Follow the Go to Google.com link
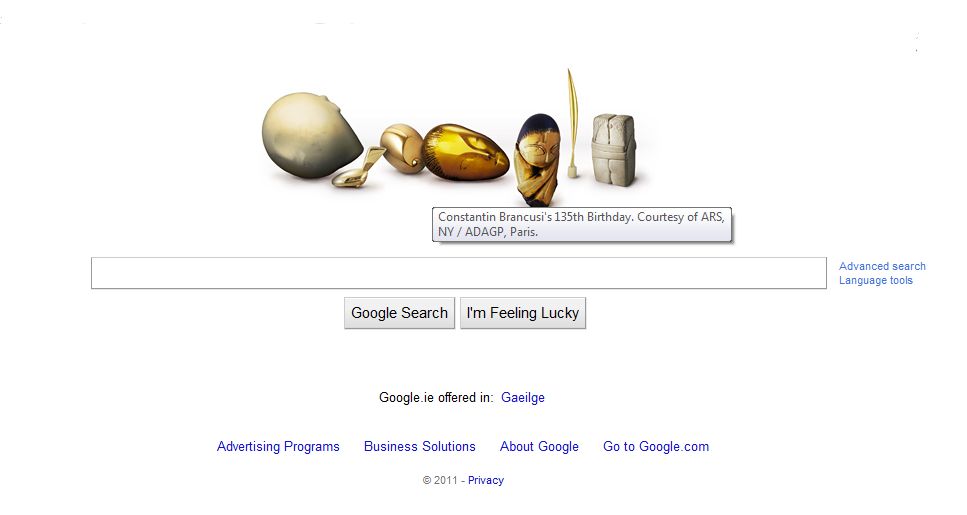This screenshot has height=515, width=967. [x=656, y=447]
